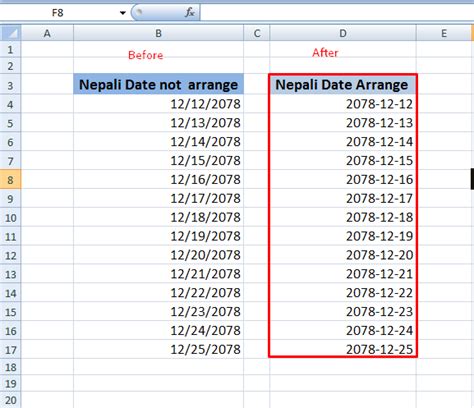The height and width of the screenshot is (408, 474).
Task: Click the 'Nepali Date Arrange' header cell
Action: pyautogui.click(x=343, y=84)
